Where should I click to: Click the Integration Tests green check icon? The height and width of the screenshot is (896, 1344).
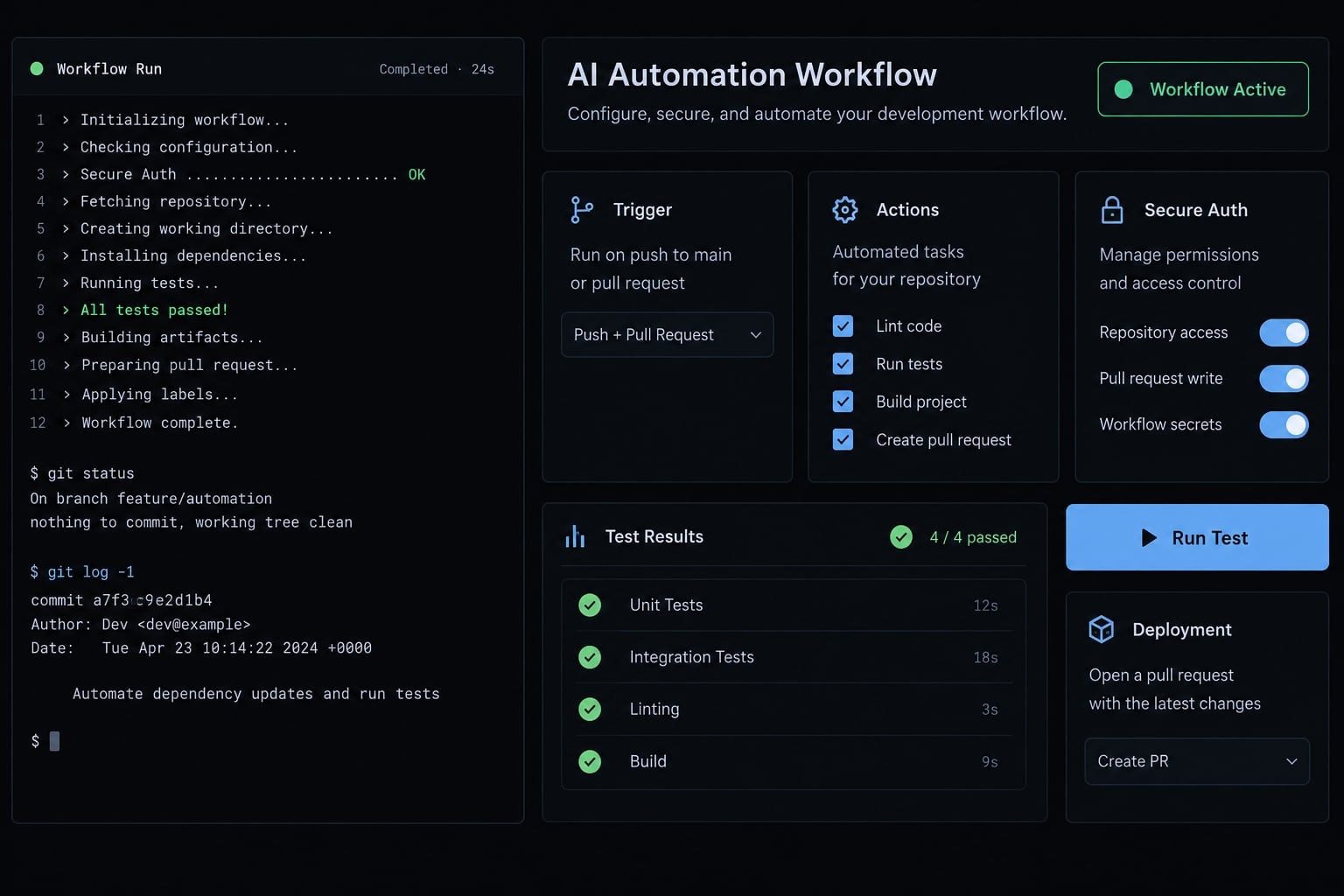coord(590,657)
